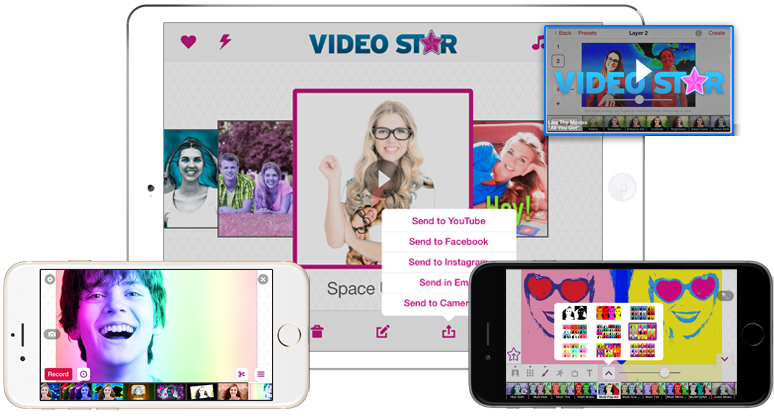Image resolution: width=774 pixels, height=420 pixels.
Task: Tap the music note icon in the iPad header
Action: 538,42
